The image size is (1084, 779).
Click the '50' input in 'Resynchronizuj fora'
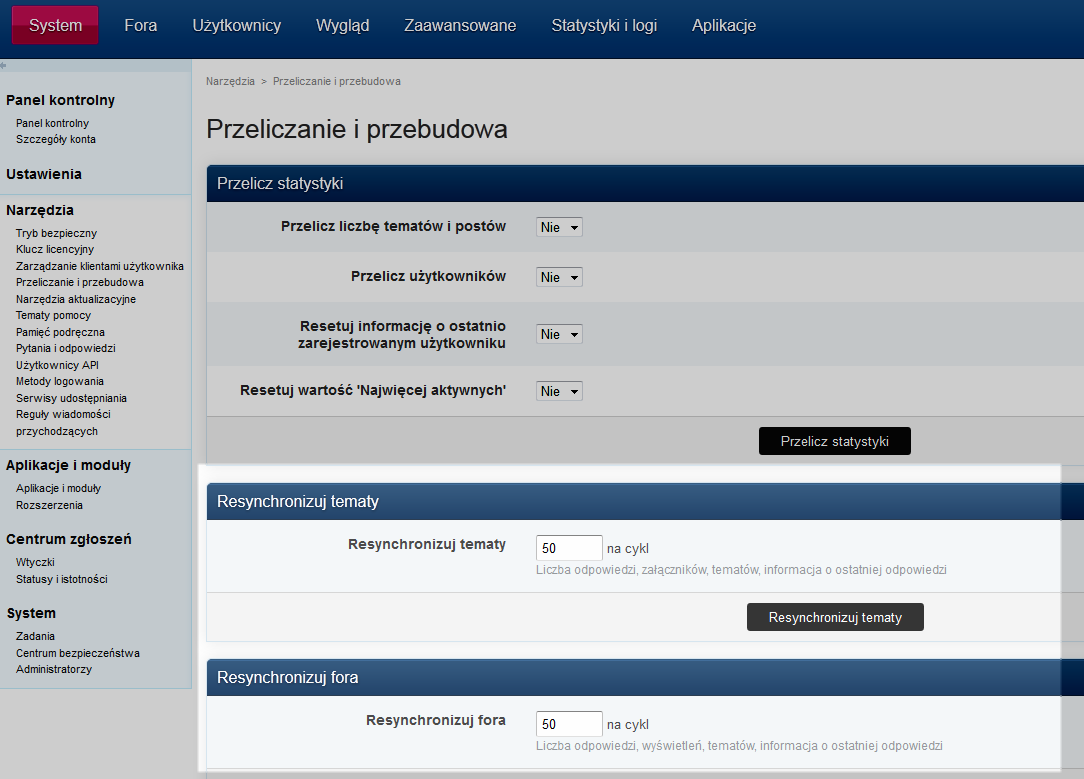(x=569, y=723)
